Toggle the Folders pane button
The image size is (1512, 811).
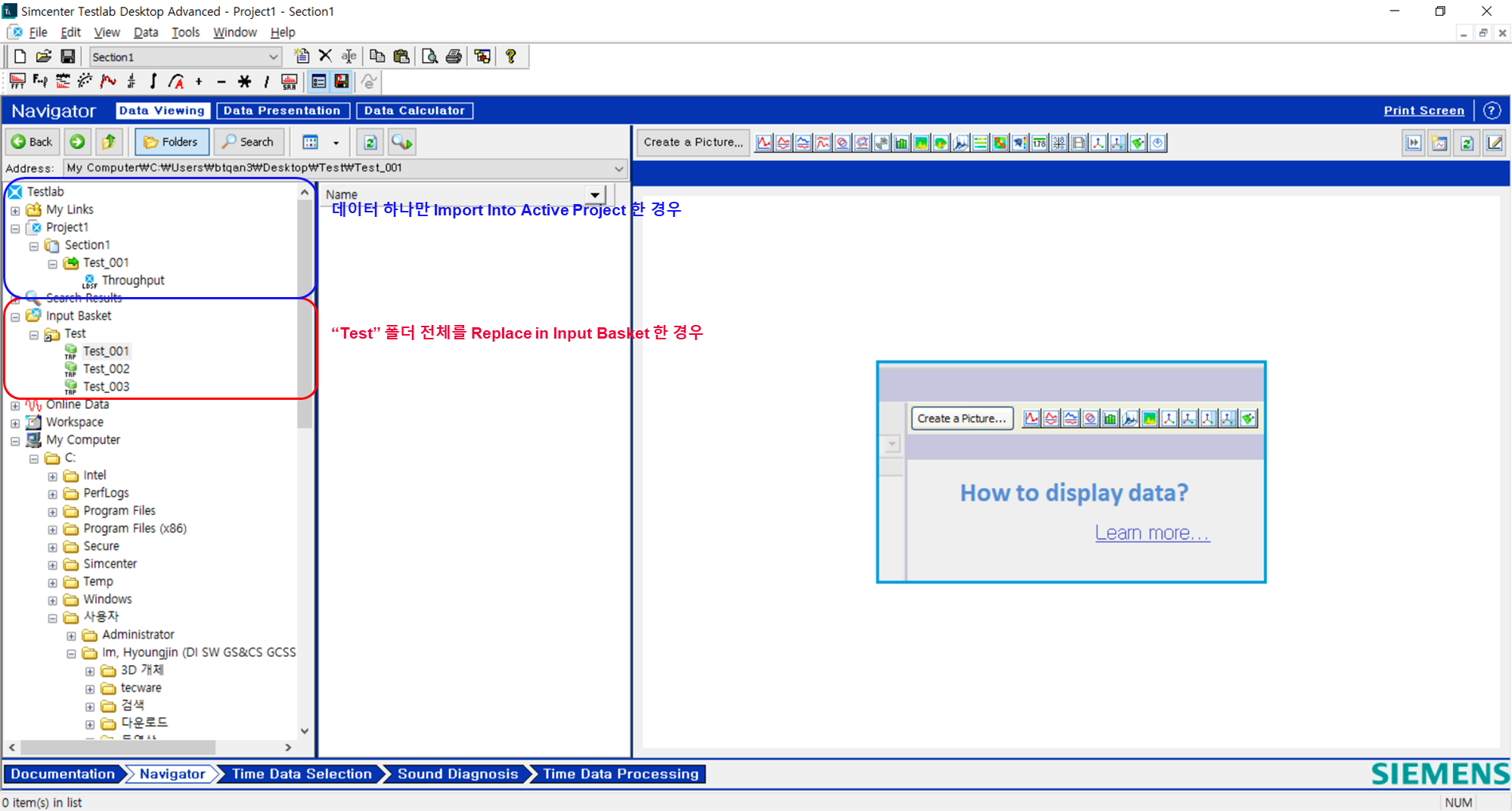(x=172, y=141)
